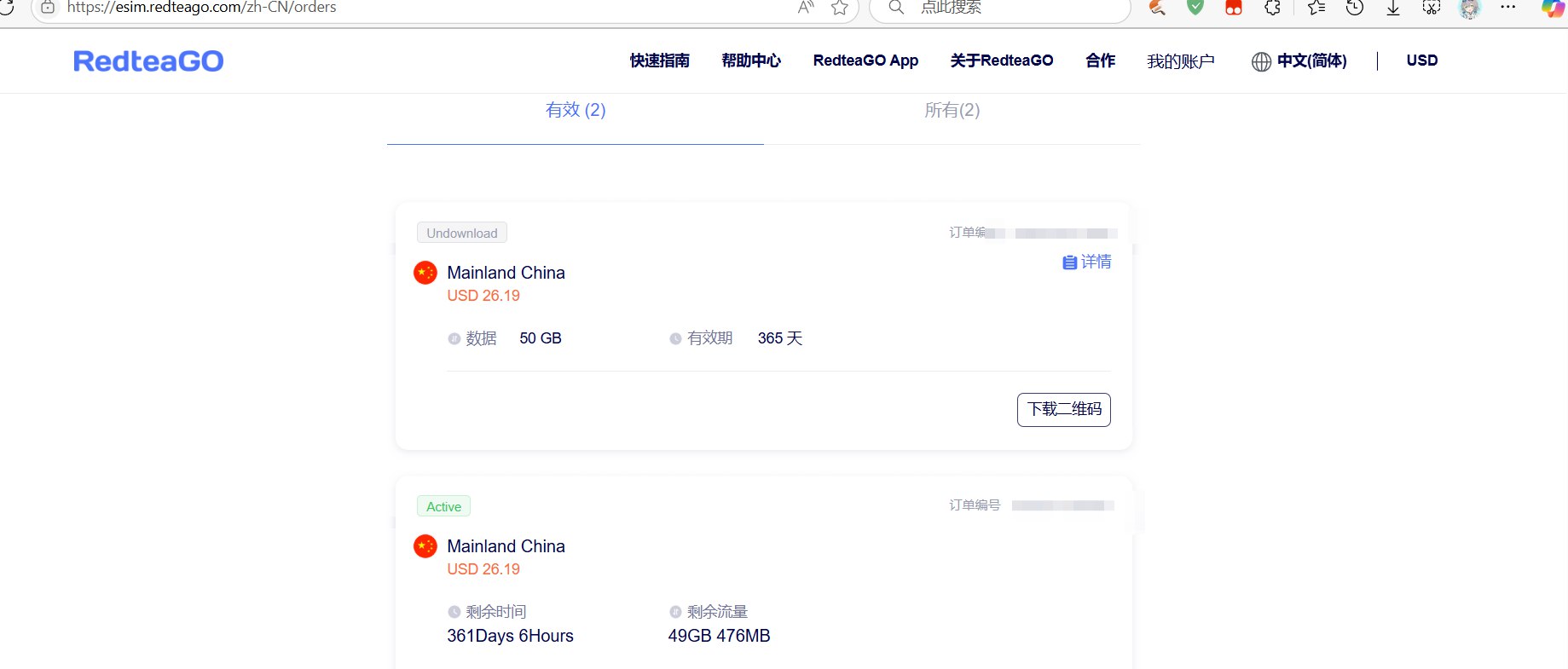Click the 有效期 clock icon
This screenshot has width=1568, height=669.
point(675,339)
